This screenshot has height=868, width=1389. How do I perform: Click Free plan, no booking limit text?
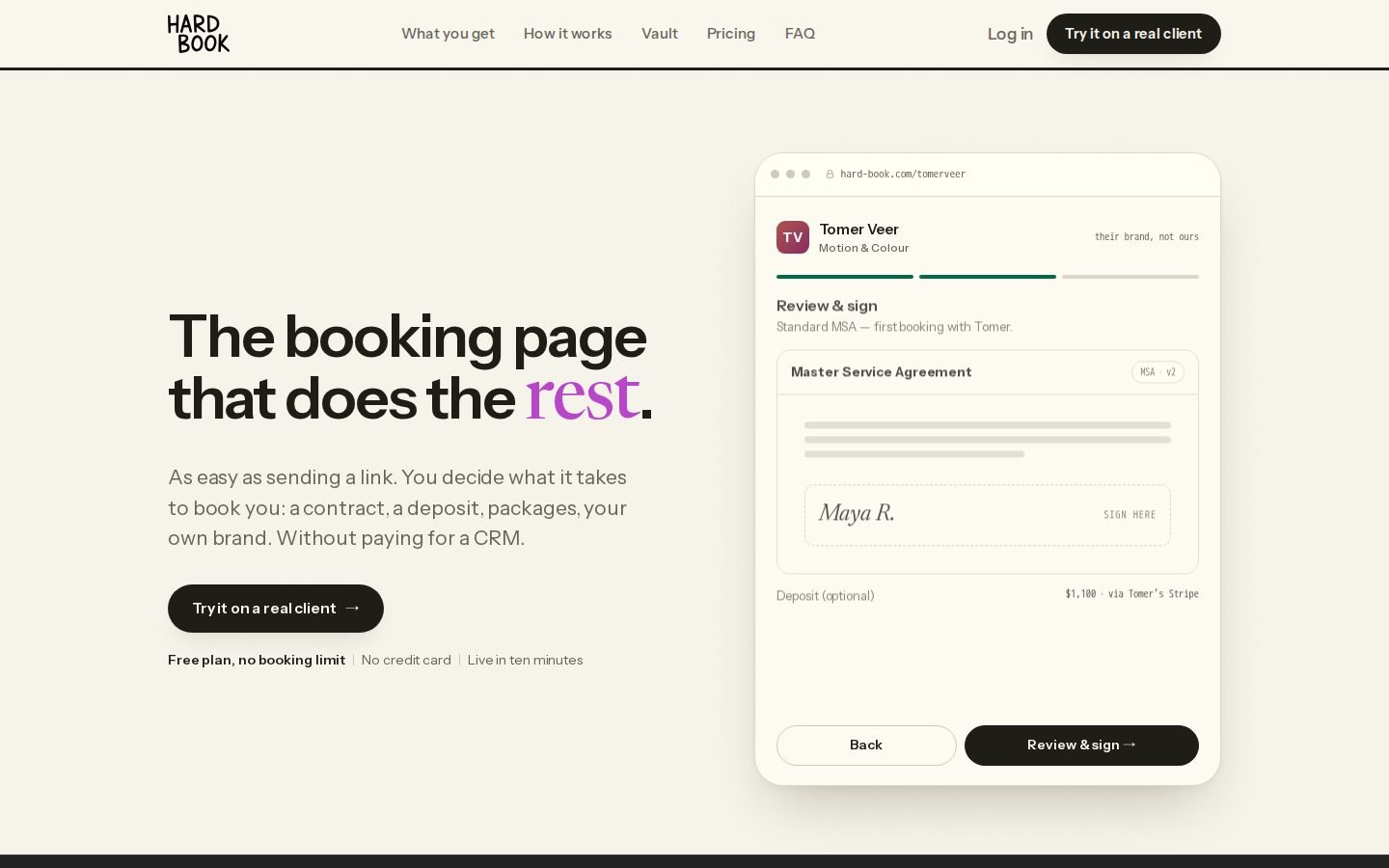tap(257, 661)
